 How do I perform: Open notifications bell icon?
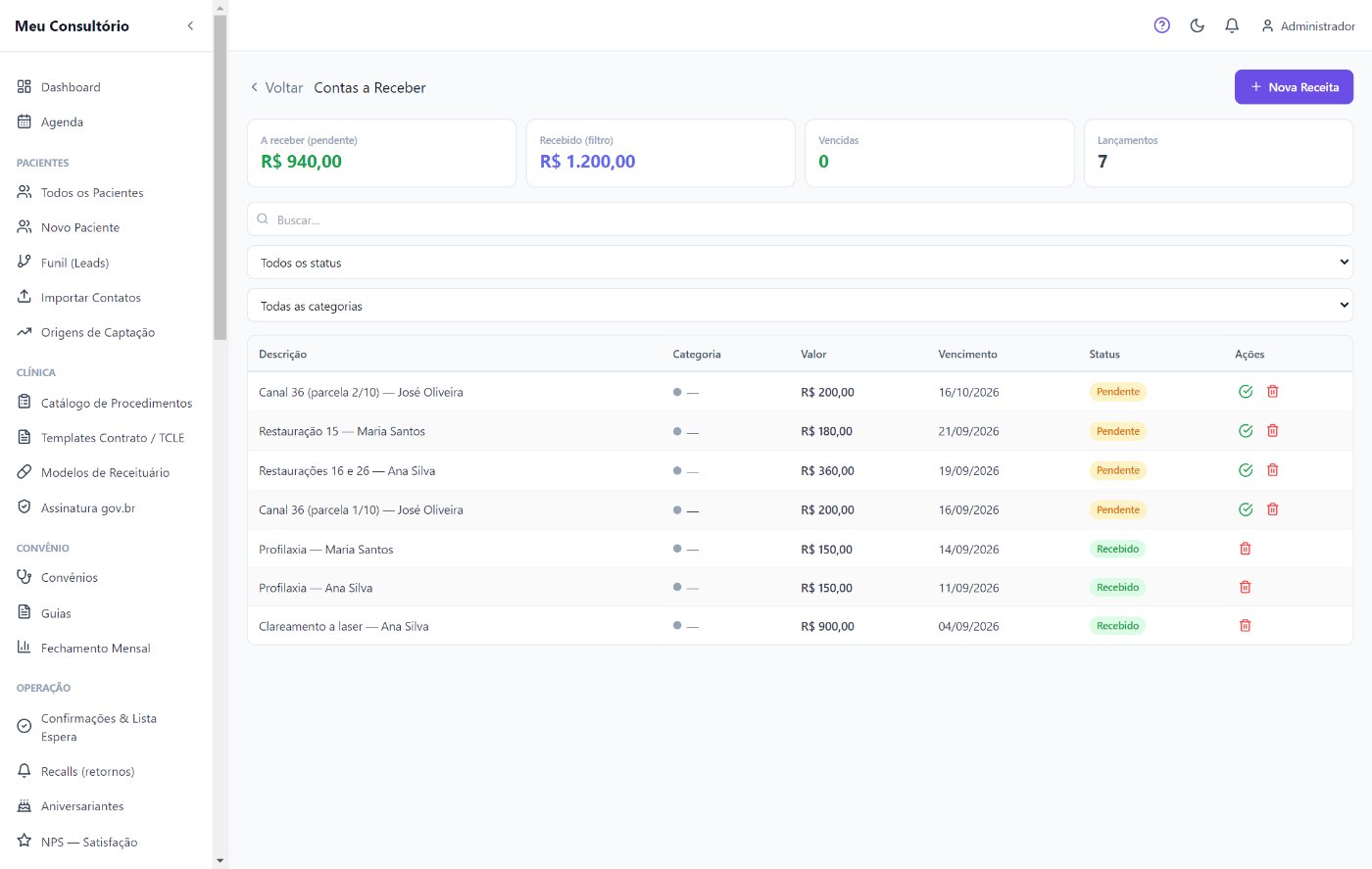tap(1233, 25)
